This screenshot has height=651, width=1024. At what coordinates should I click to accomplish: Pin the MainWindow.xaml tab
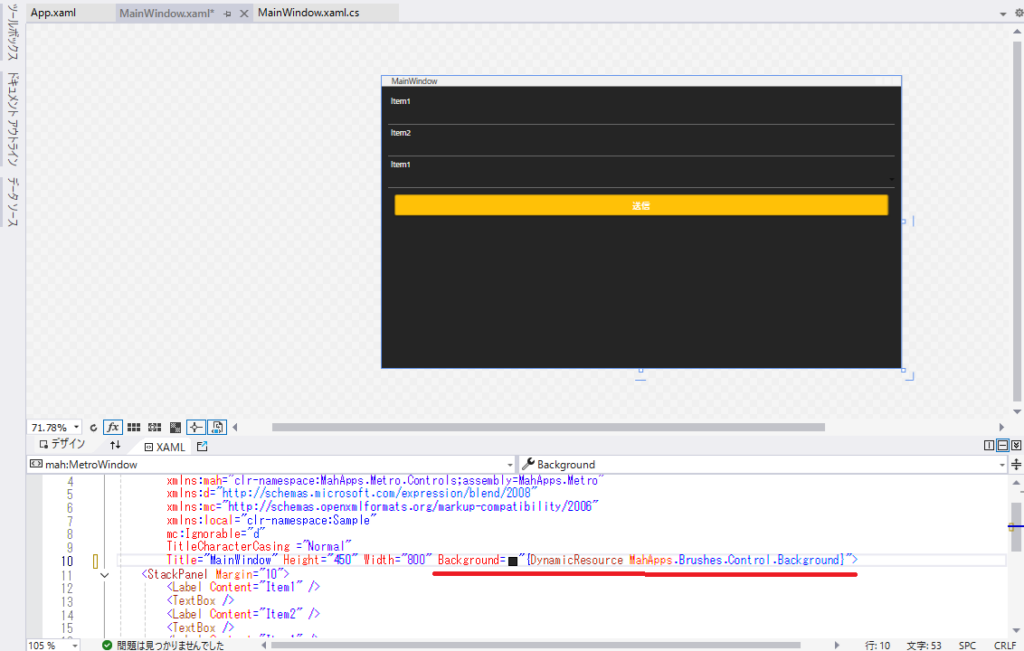227,14
